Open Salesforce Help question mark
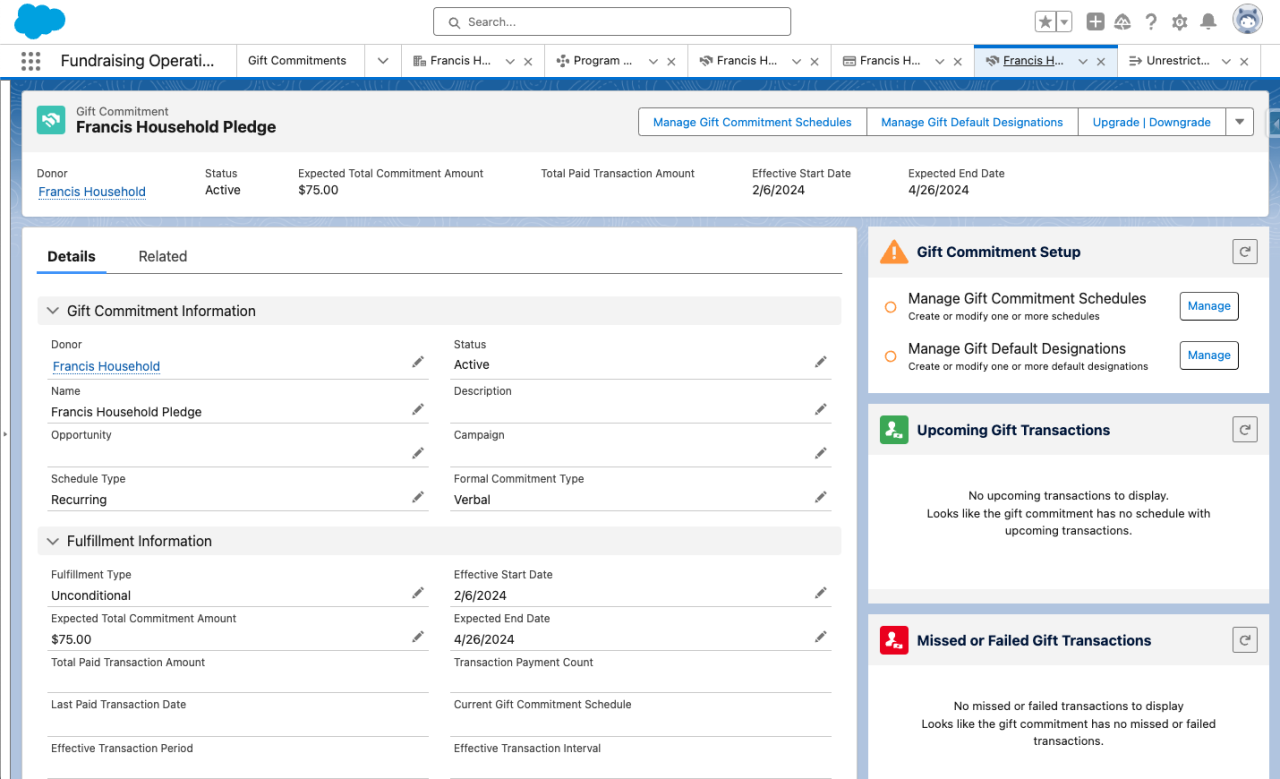Screen dimensions: 1280x779 point(1151,22)
